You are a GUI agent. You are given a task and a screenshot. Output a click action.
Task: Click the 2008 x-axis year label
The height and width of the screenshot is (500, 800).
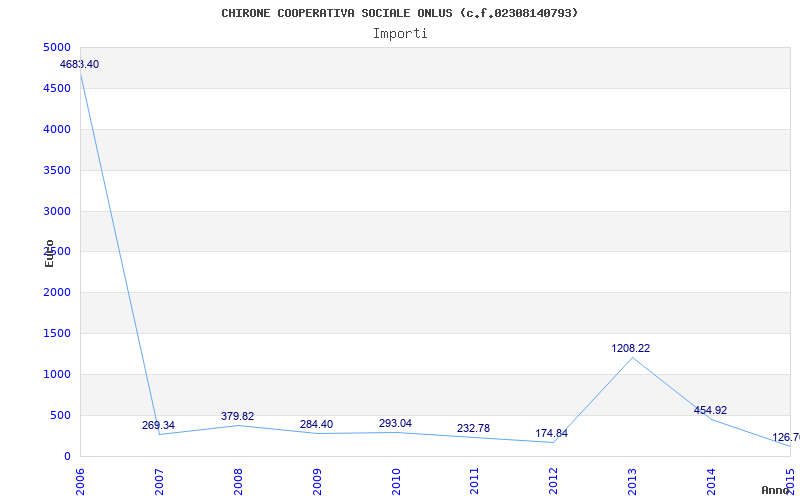click(x=238, y=481)
